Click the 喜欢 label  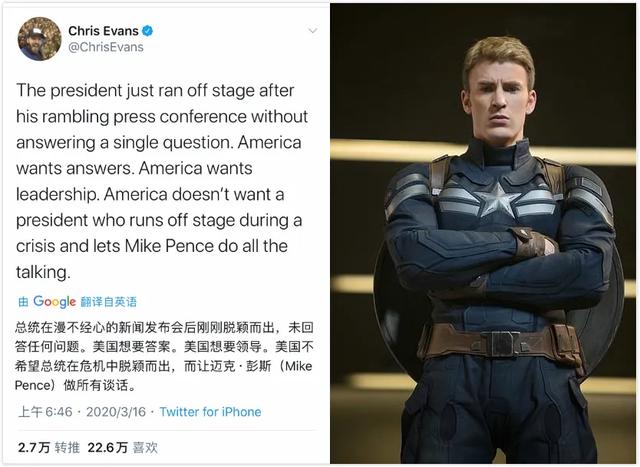pos(145,447)
